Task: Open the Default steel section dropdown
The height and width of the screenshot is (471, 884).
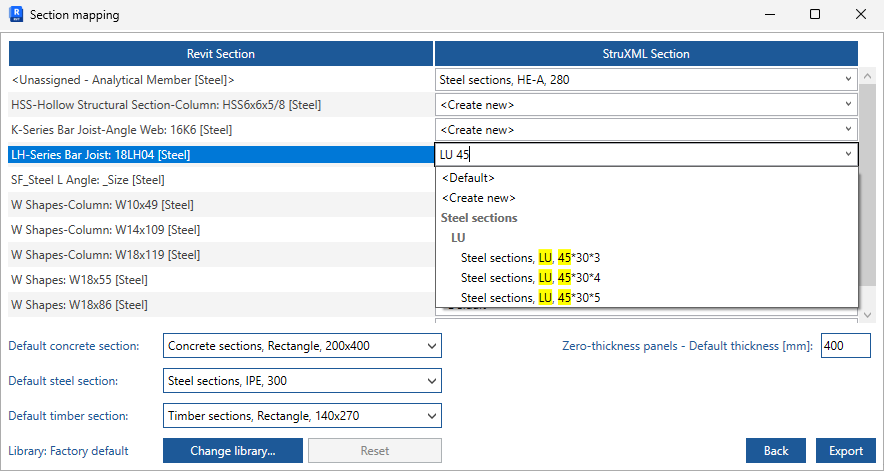Action: pos(302,381)
